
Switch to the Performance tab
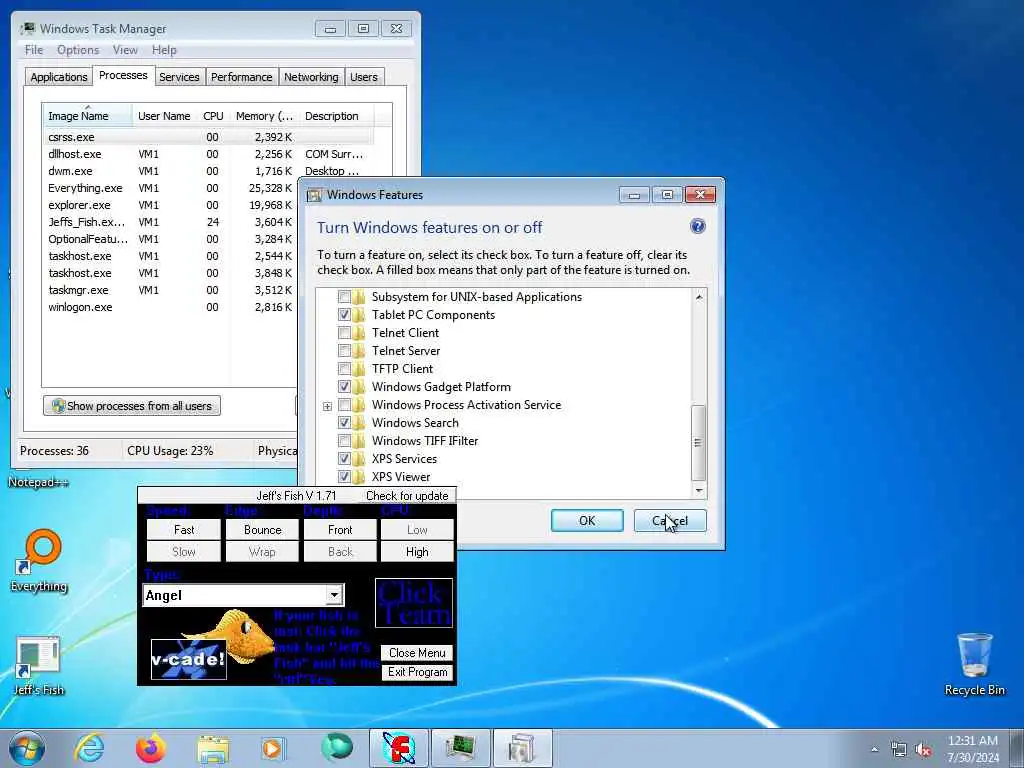tap(242, 77)
